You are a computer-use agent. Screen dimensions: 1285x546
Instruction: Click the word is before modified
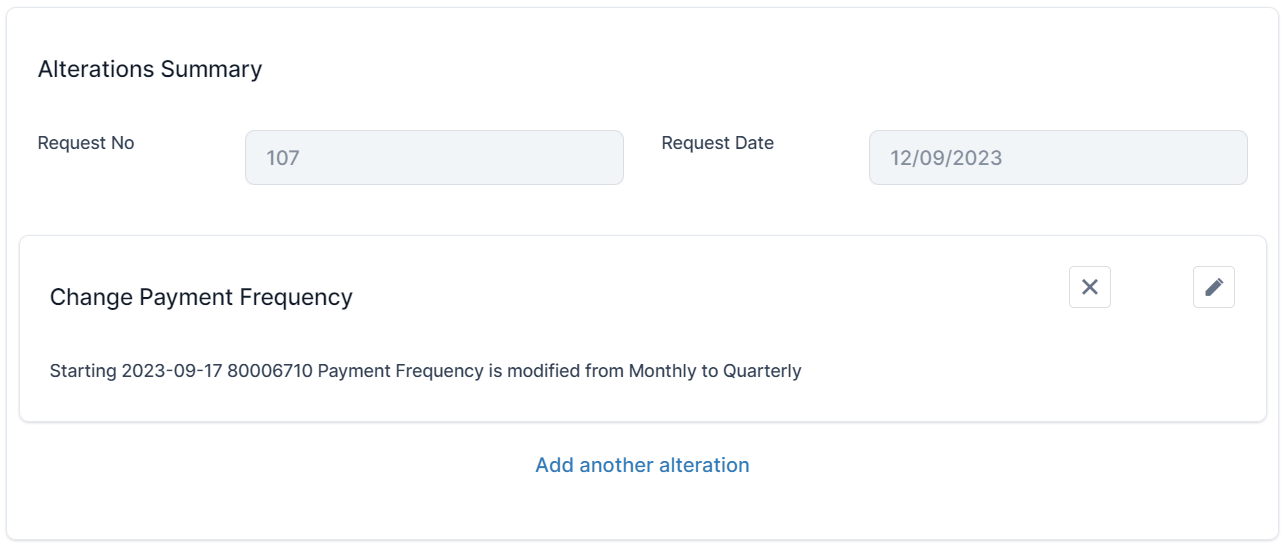(495, 371)
